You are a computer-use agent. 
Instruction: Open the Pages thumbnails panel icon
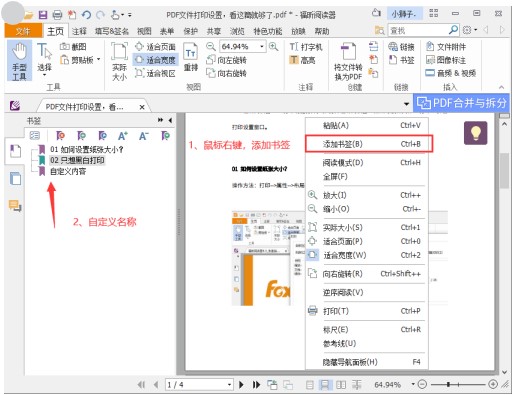(15, 179)
